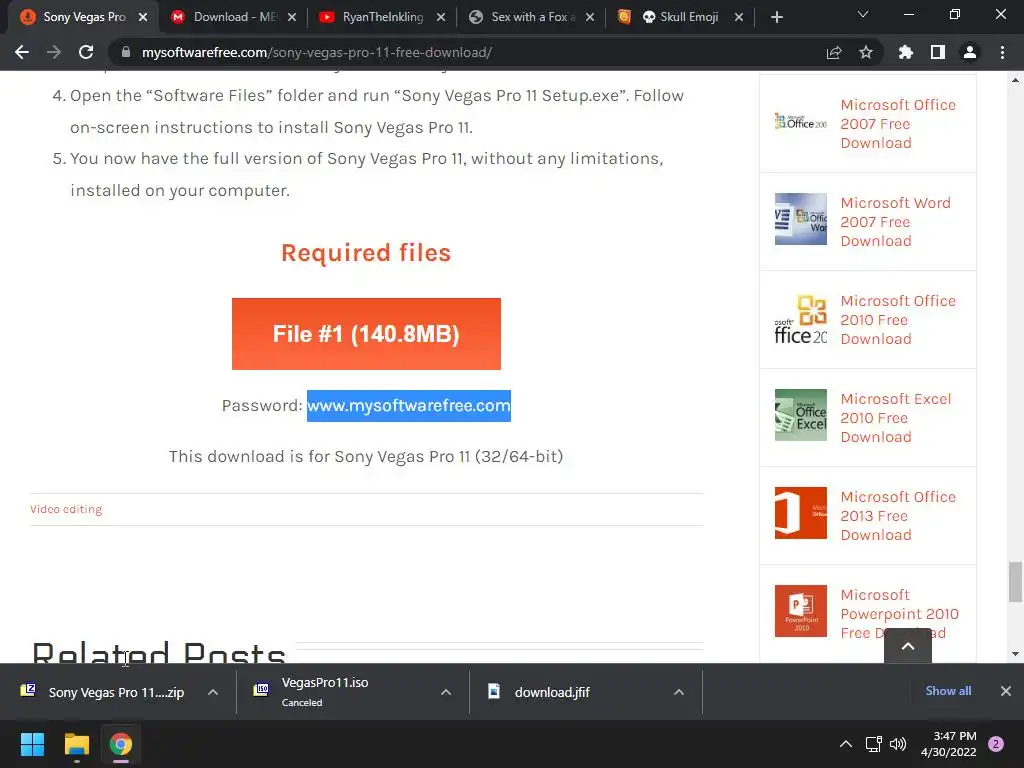This screenshot has height=768, width=1024.
Task: Open a new tab with plus button
Action: pos(776,17)
